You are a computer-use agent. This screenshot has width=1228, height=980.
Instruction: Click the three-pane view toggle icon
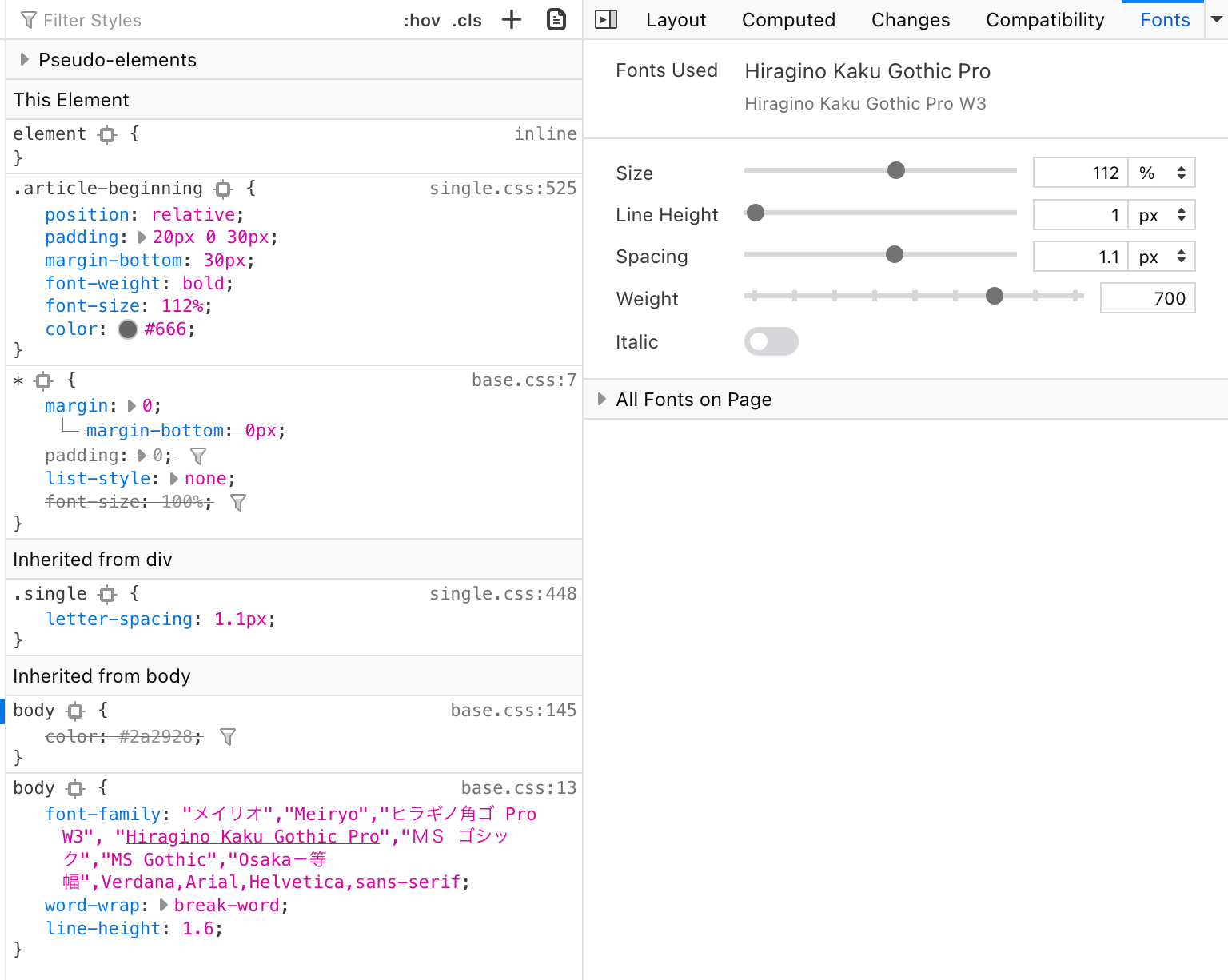(606, 20)
